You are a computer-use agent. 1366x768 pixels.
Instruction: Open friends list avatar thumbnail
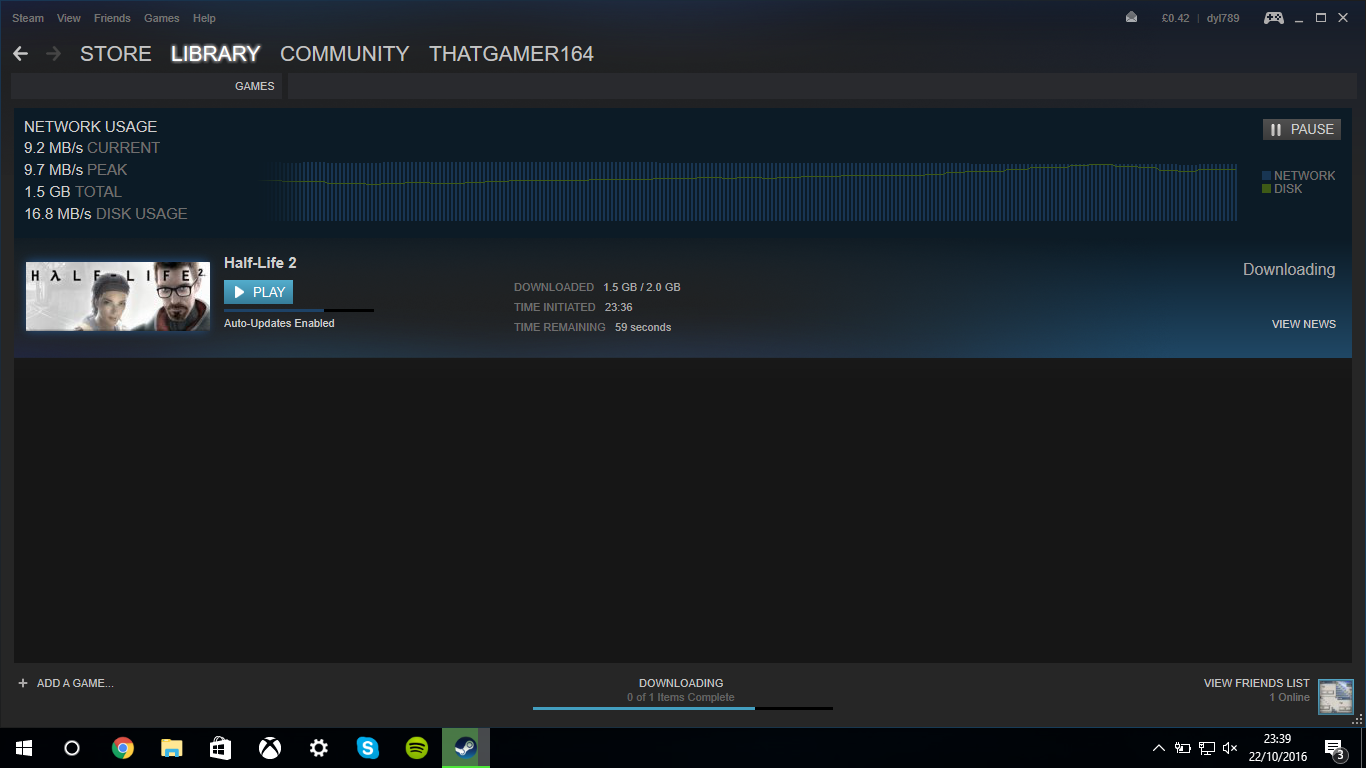(x=1335, y=697)
